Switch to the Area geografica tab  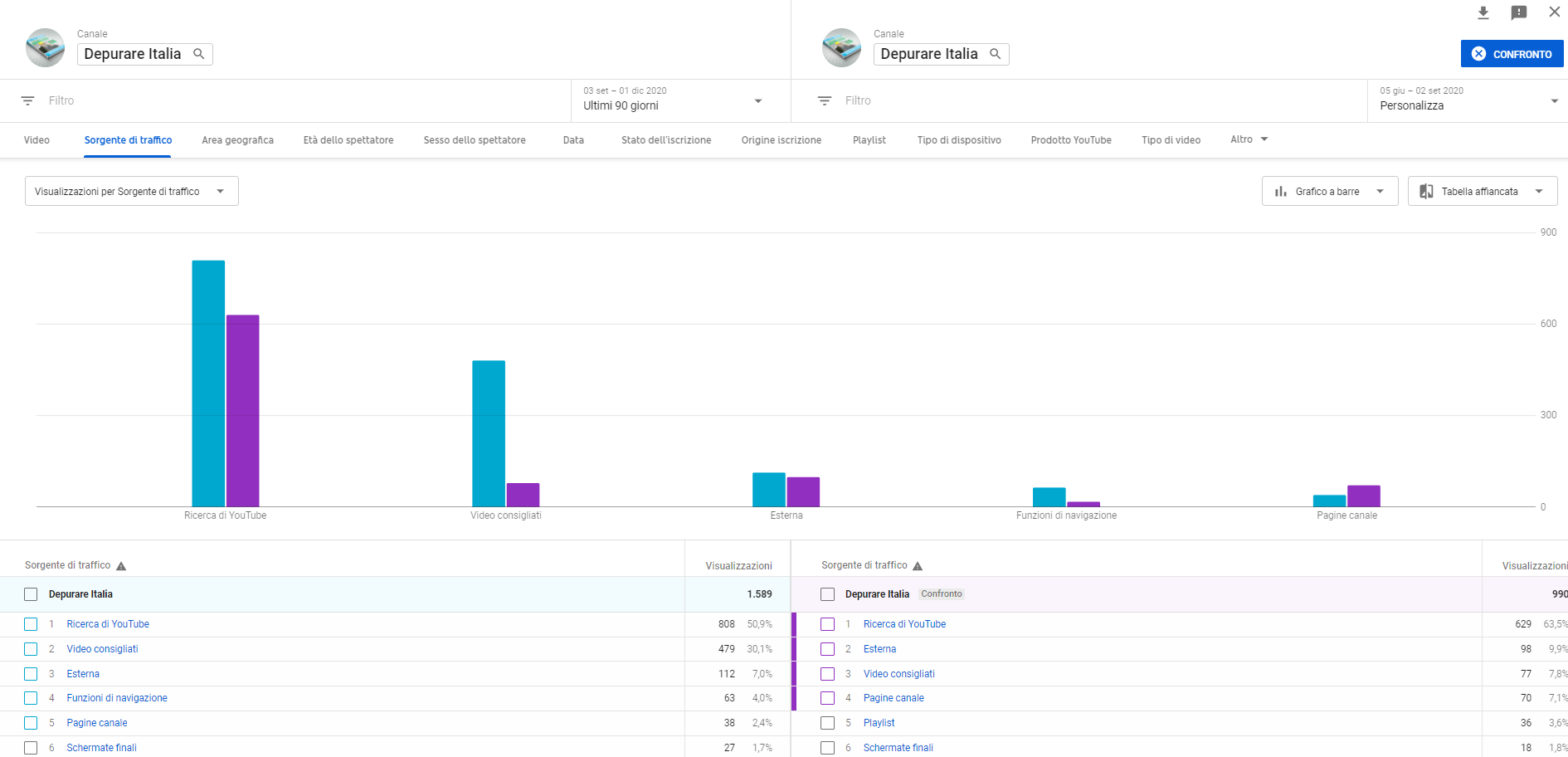[x=237, y=140]
